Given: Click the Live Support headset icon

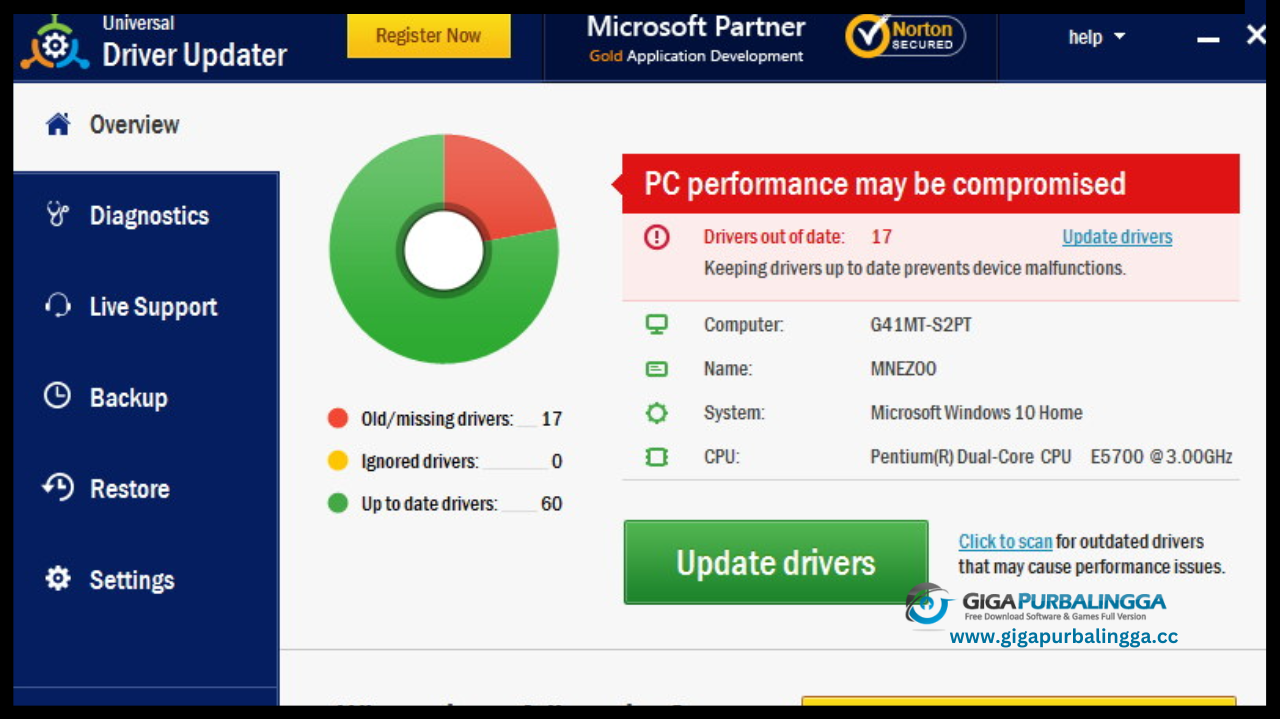Looking at the screenshot, I should tap(58, 306).
